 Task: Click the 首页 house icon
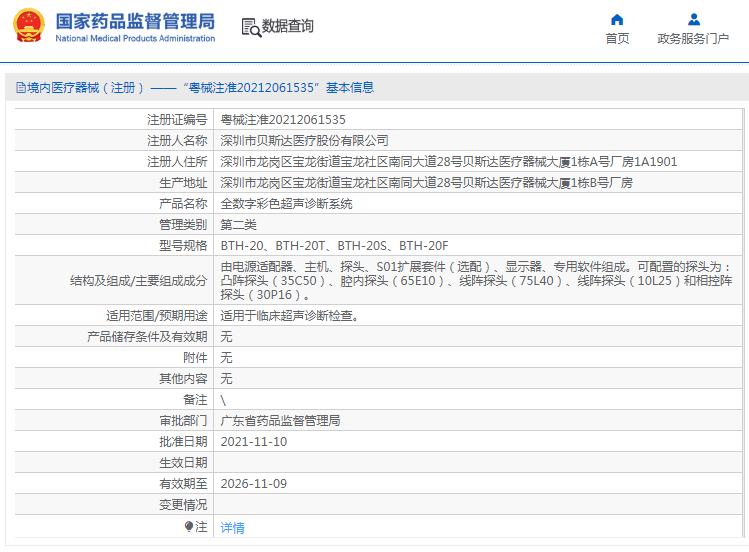pos(617,19)
